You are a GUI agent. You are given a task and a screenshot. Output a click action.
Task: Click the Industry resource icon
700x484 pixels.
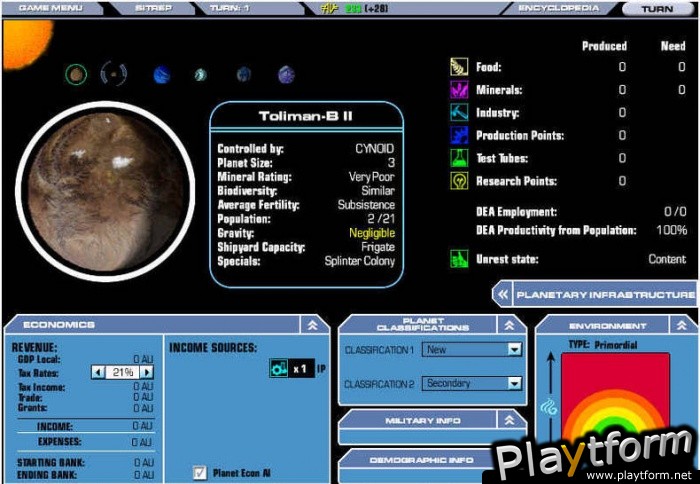click(x=459, y=113)
